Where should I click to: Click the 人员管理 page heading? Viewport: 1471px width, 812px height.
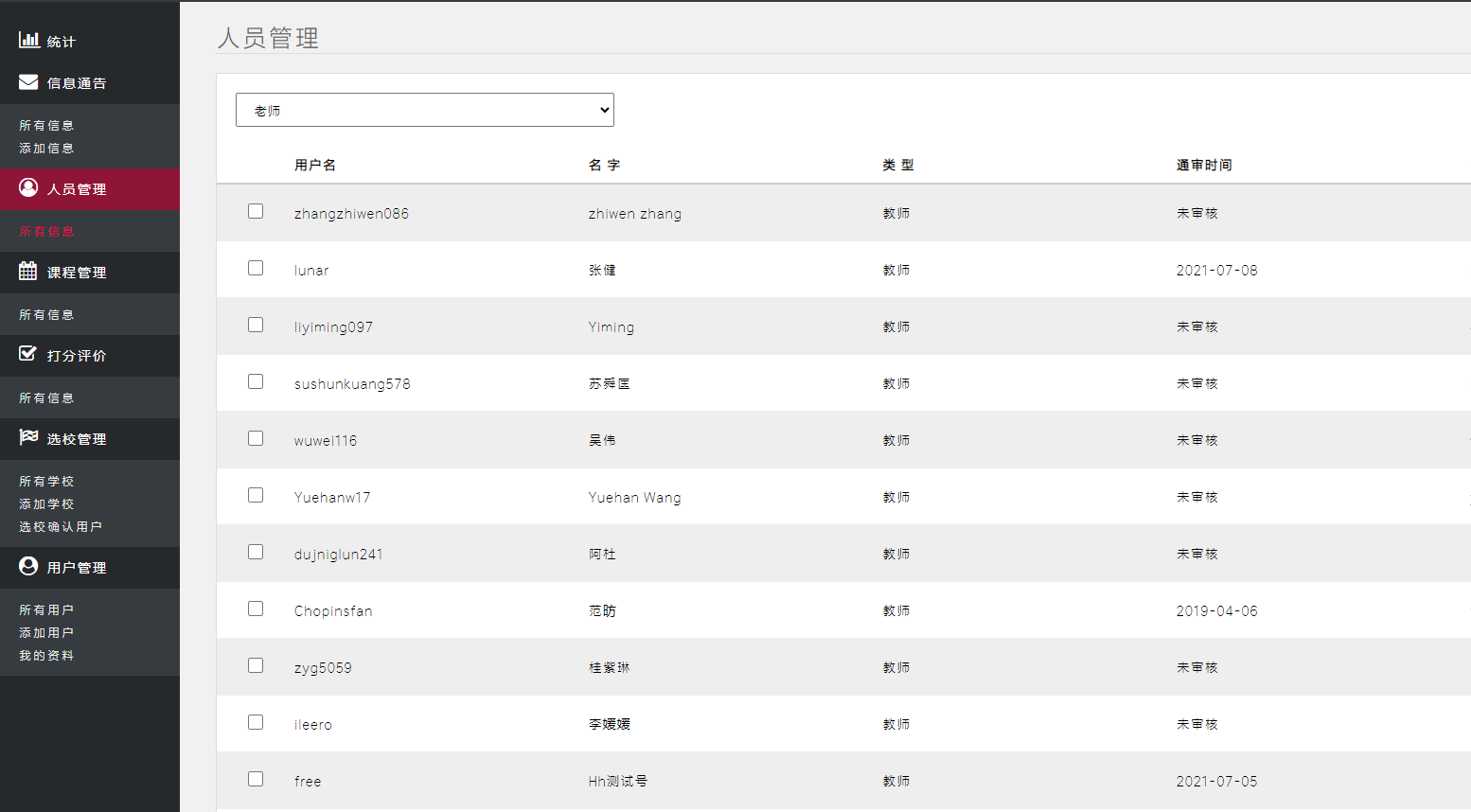[268, 38]
